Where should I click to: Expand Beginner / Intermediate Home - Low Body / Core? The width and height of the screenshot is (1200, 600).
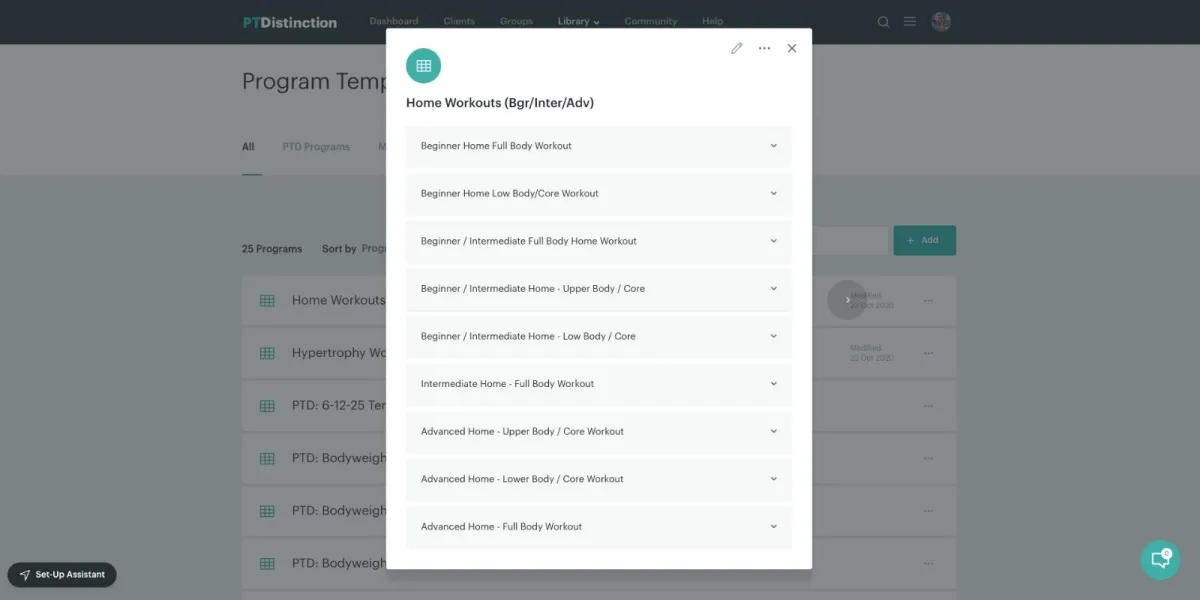point(599,336)
